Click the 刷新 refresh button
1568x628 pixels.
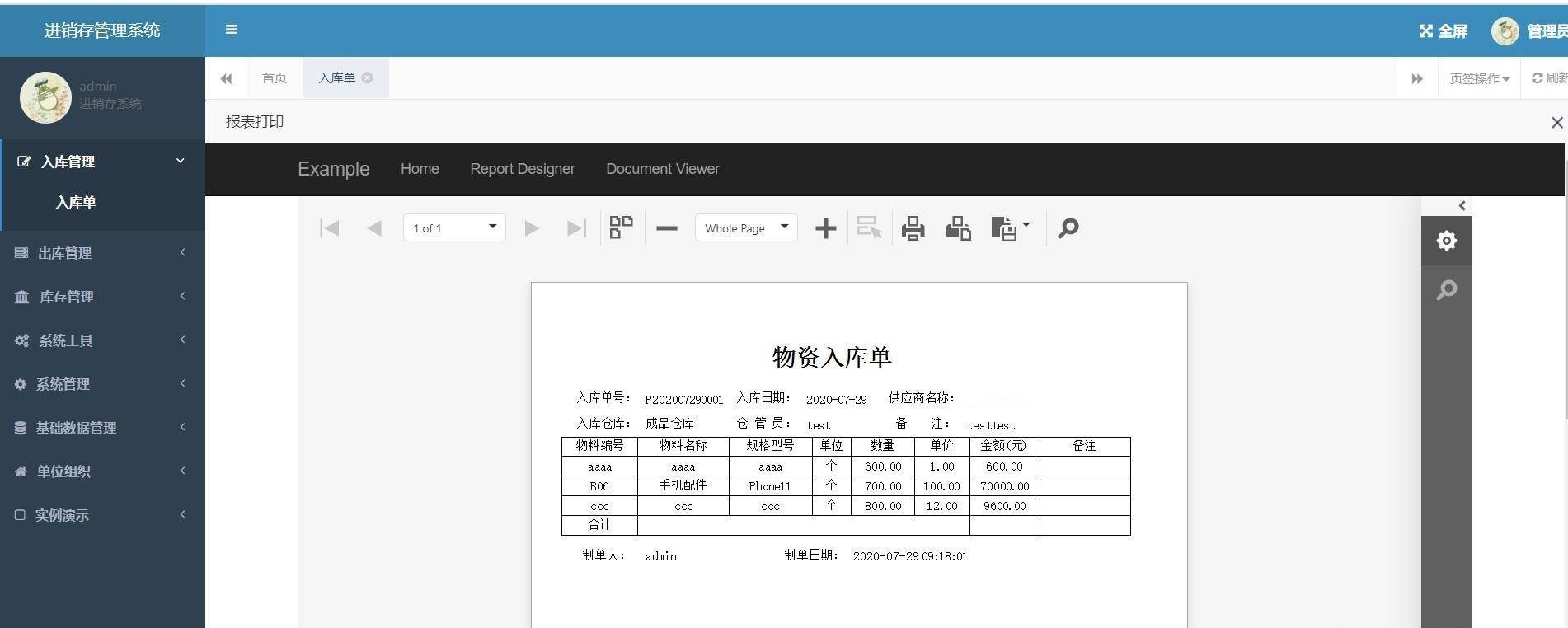[1549, 78]
